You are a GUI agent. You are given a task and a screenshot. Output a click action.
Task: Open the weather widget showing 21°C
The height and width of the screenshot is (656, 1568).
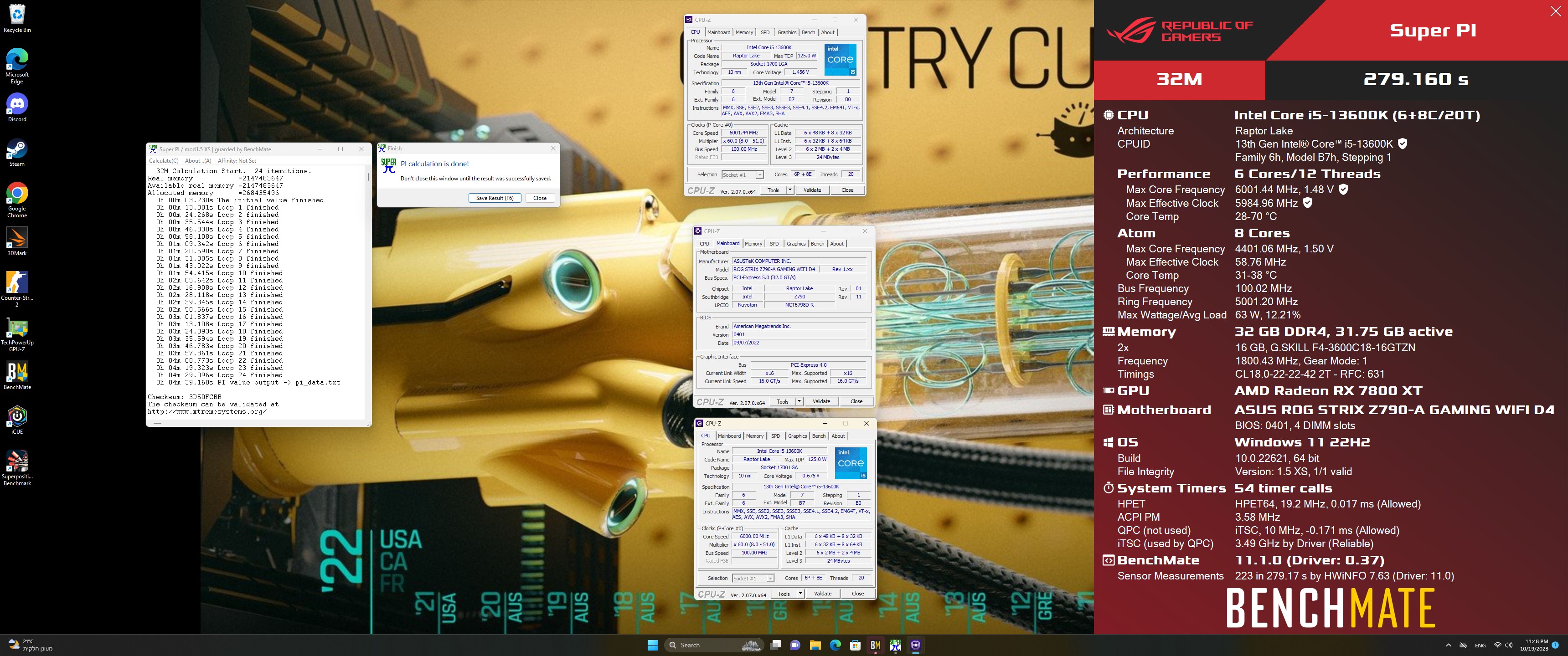(31, 645)
